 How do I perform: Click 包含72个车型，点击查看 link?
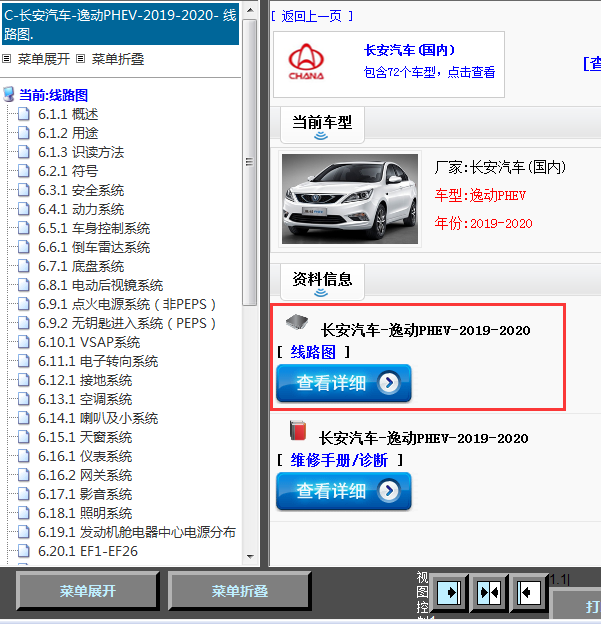pyautogui.click(x=429, y=72)
